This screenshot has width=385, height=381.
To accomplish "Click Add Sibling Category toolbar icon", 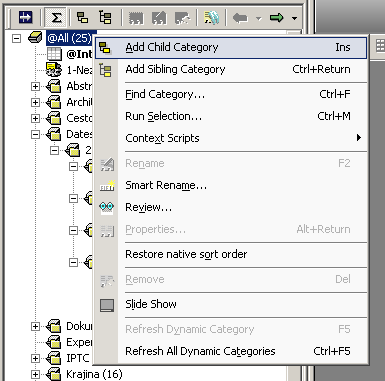I will [x=105, y=17].
